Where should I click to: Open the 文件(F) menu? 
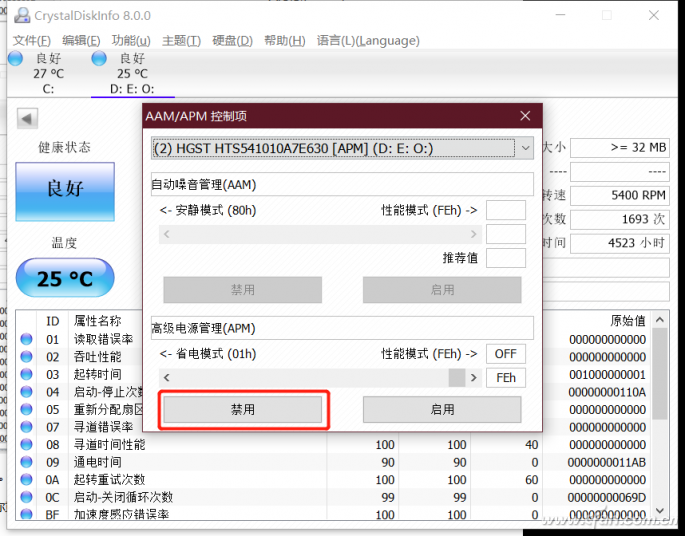32,41
